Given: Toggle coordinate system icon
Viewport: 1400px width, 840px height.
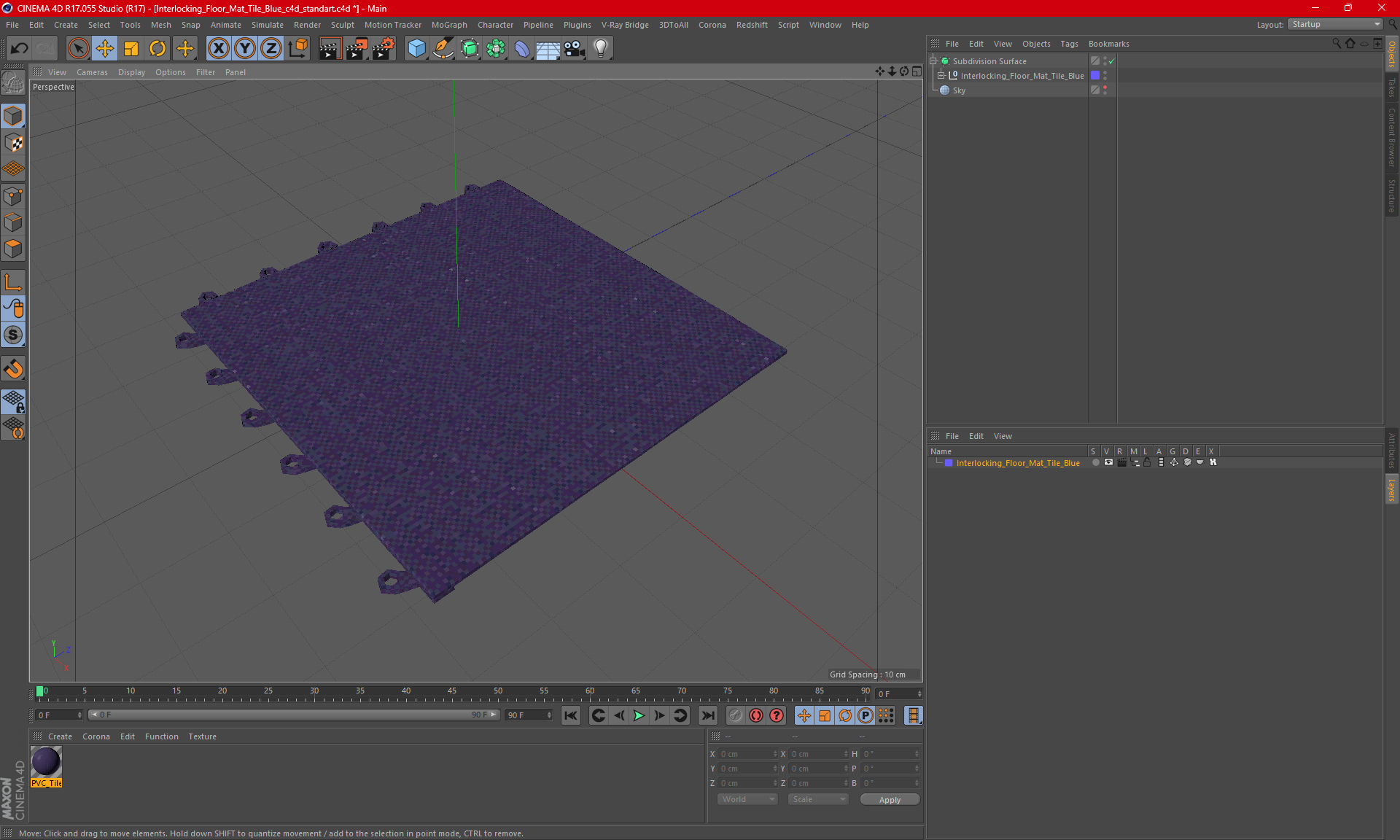Looking at the screenshot, I should pos(297,49).
